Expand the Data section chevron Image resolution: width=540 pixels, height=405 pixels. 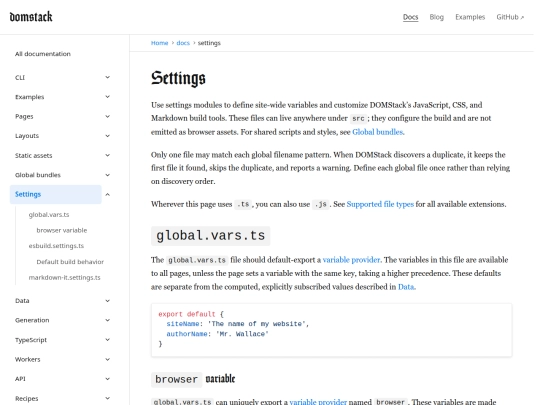click(107, 301)
